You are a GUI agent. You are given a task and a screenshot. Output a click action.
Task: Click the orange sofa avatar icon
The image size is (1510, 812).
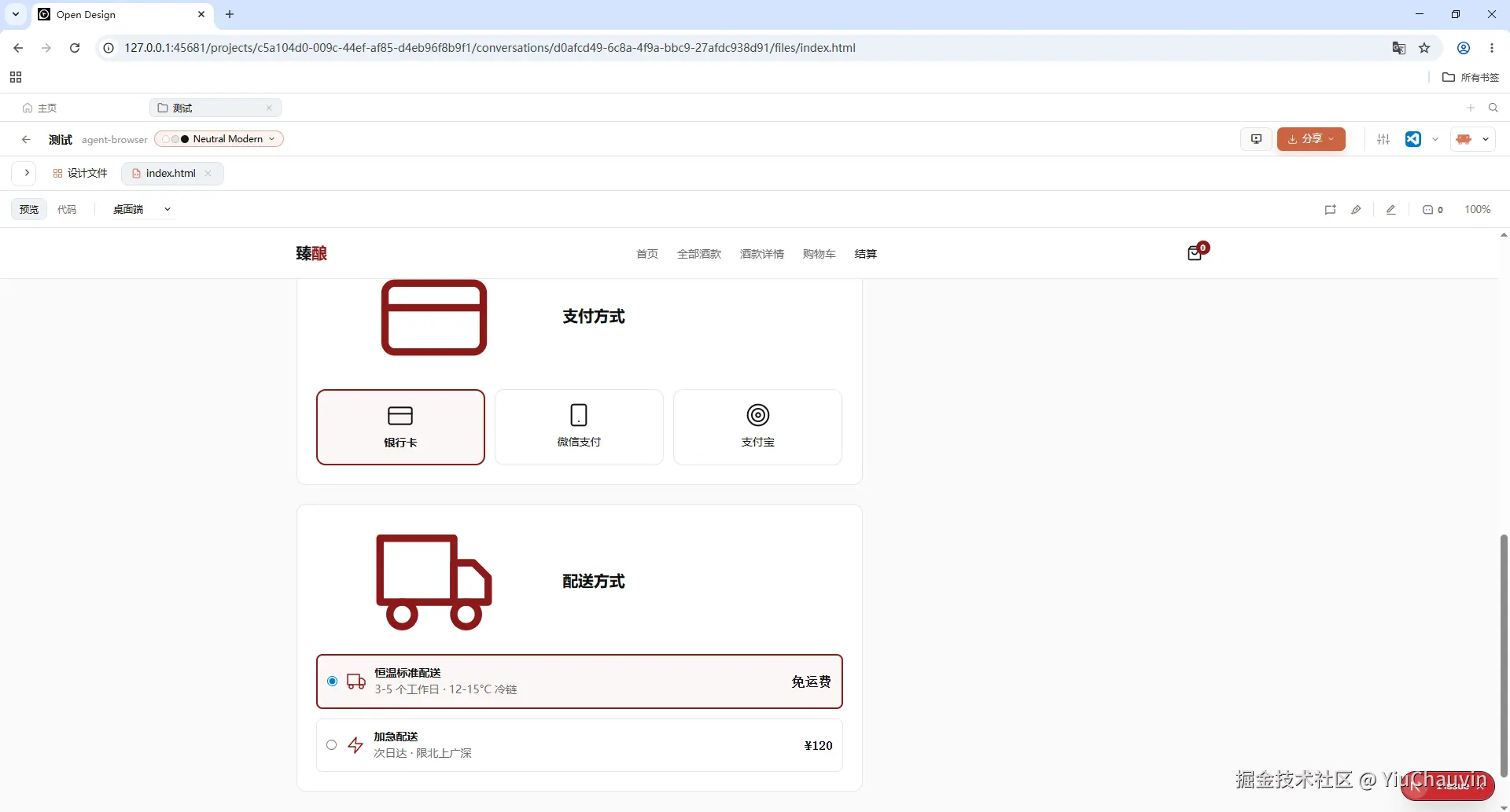(1464, 139)
